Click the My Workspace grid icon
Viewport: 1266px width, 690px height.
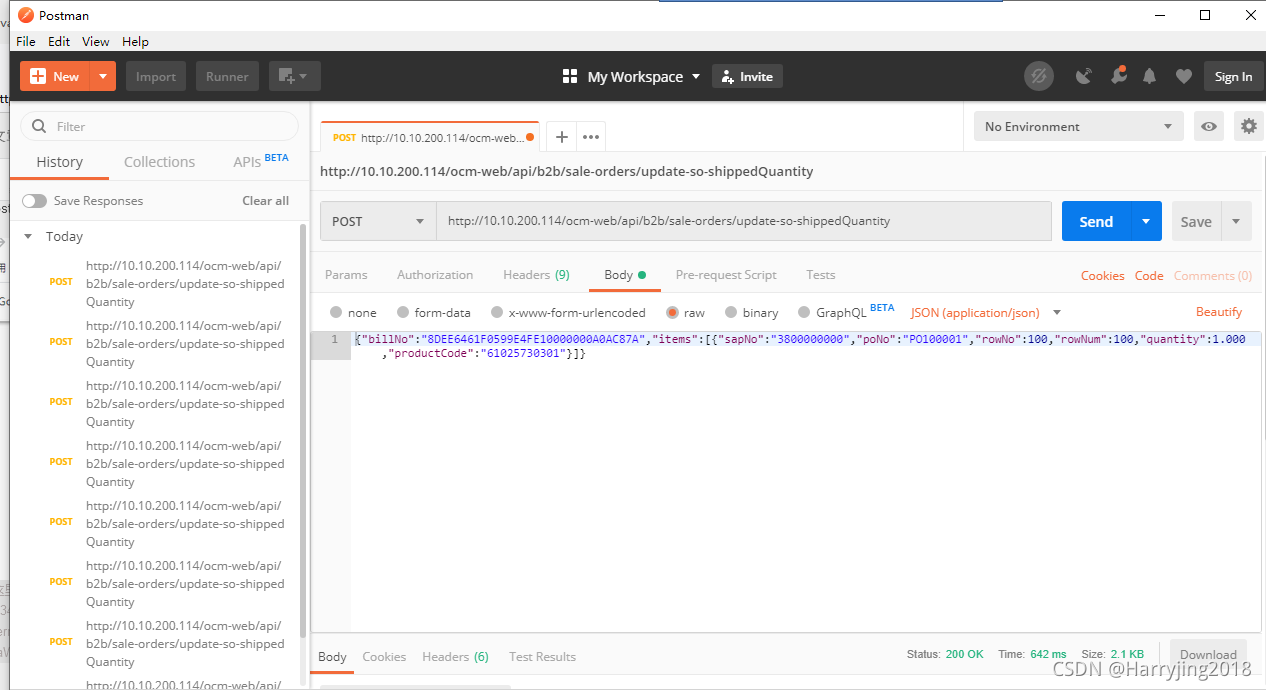tap(570, 76)
